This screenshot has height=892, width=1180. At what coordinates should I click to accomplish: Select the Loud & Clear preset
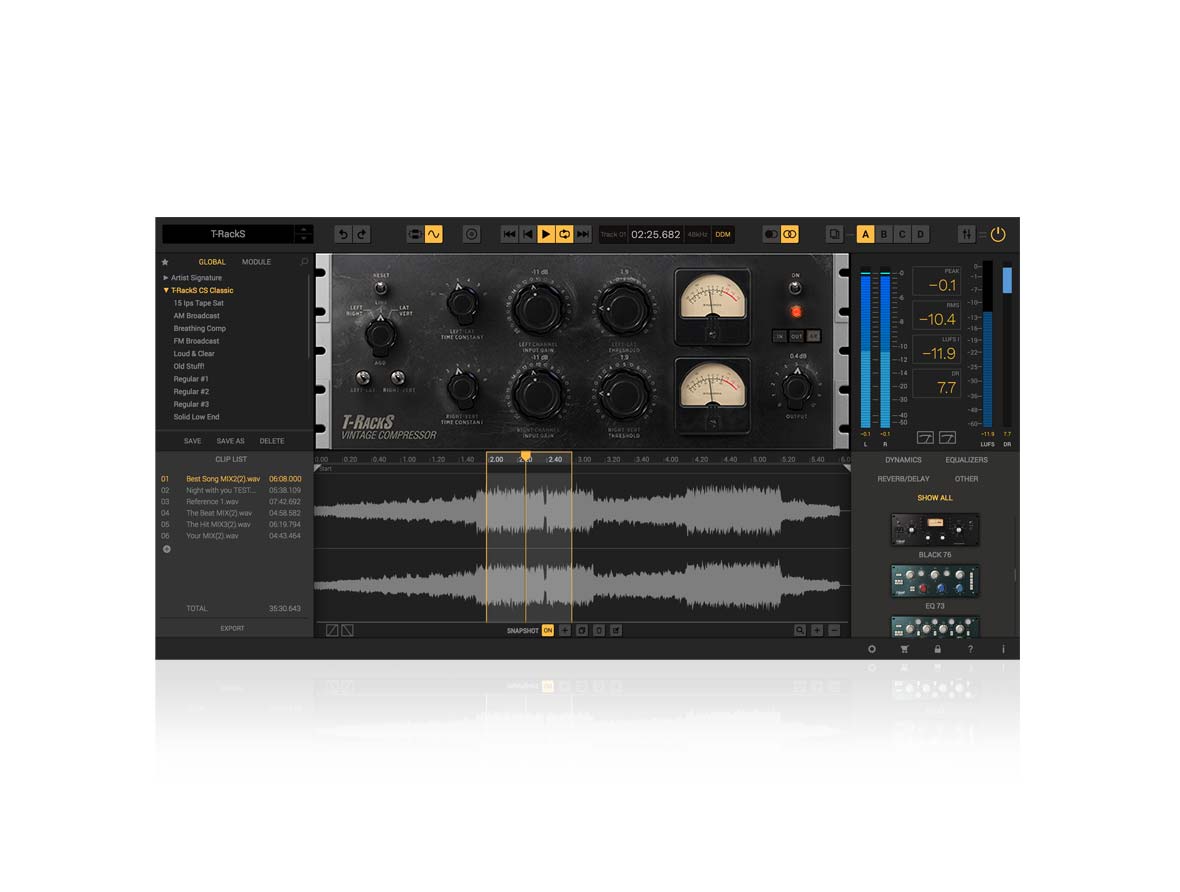tap(194, 354)
